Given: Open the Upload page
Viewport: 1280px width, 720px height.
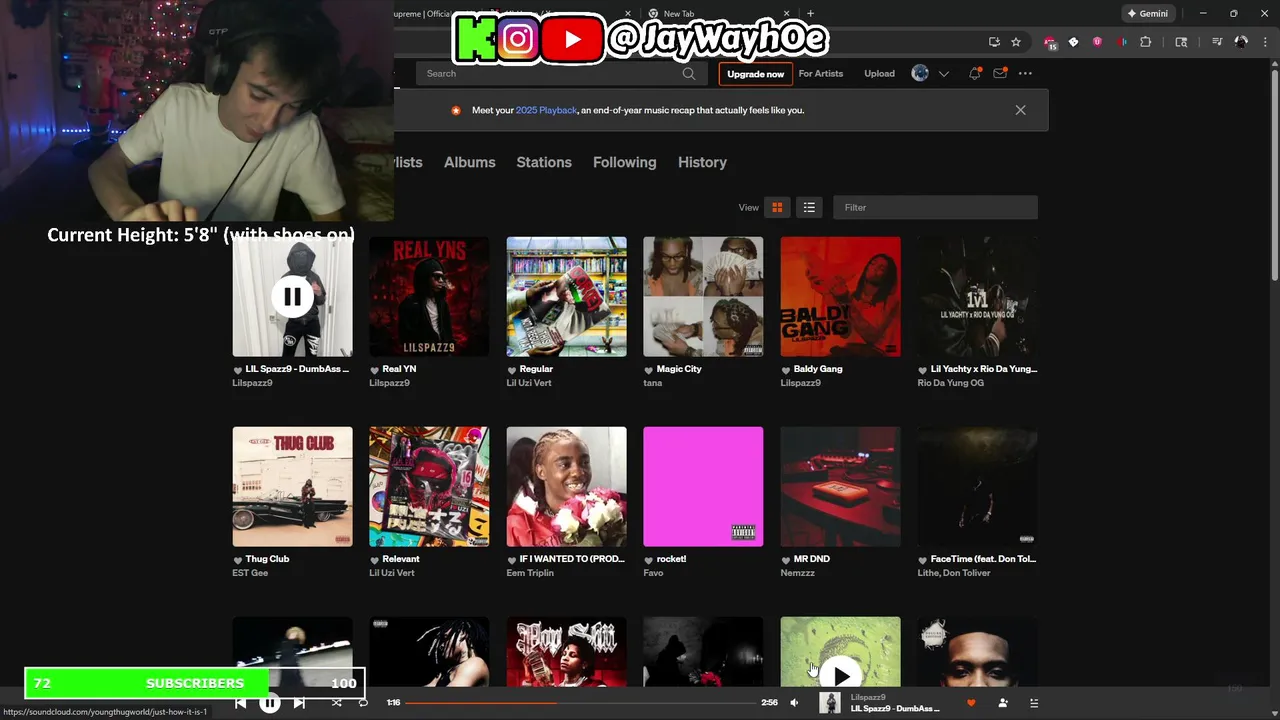Looking at the screenshot, I should click(880, 74).
